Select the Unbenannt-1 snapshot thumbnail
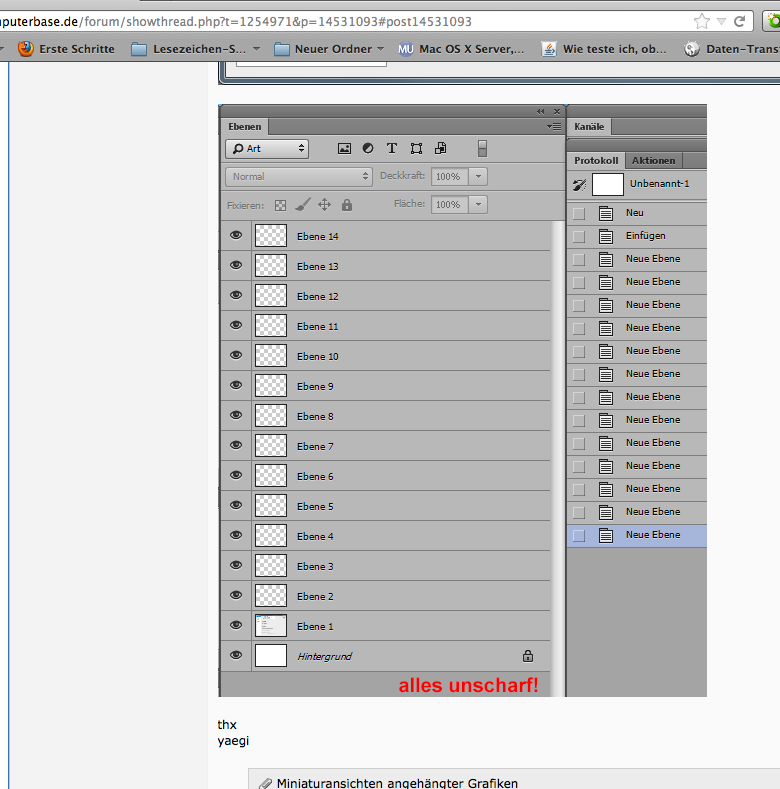780x789 pixels. [607, 184]
